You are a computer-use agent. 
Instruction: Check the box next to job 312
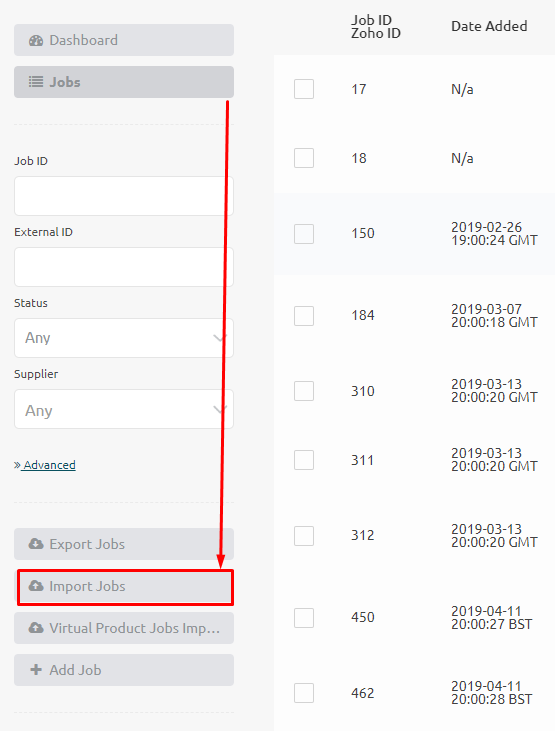click(304, 536)
